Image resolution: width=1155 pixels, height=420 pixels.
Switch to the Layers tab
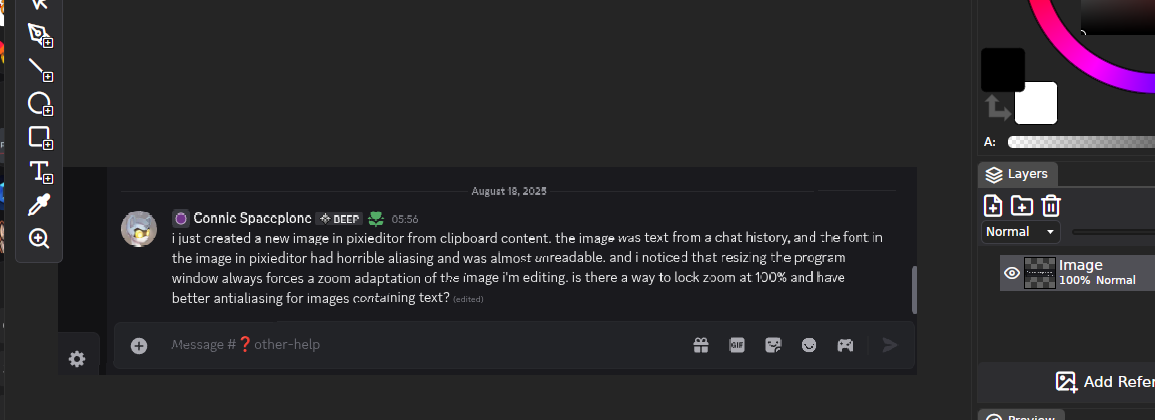coord(1017,174)
